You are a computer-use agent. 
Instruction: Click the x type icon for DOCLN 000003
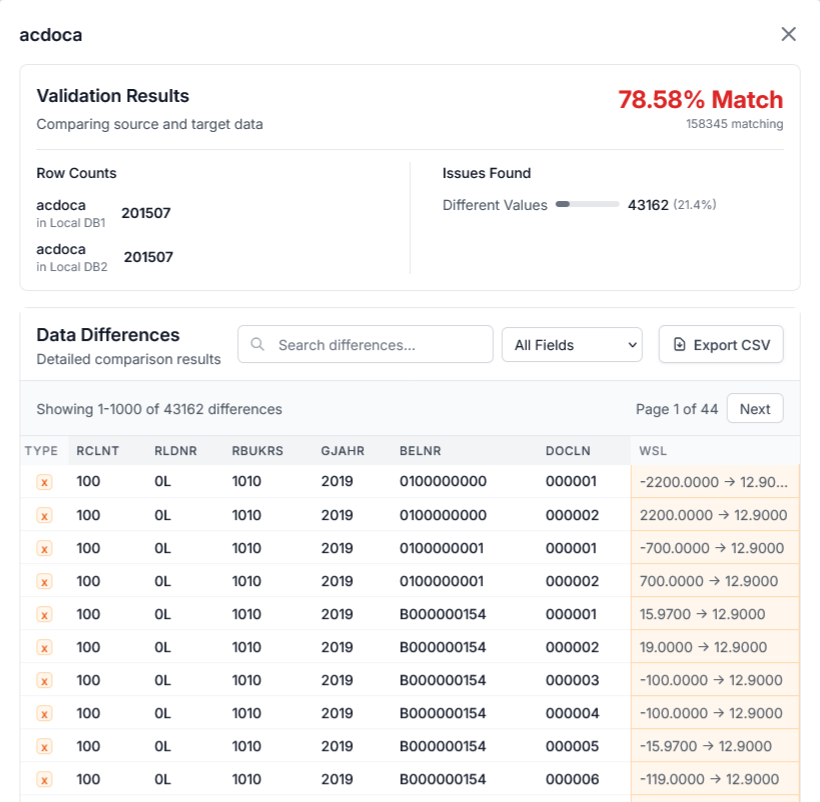tap(44, 680)
